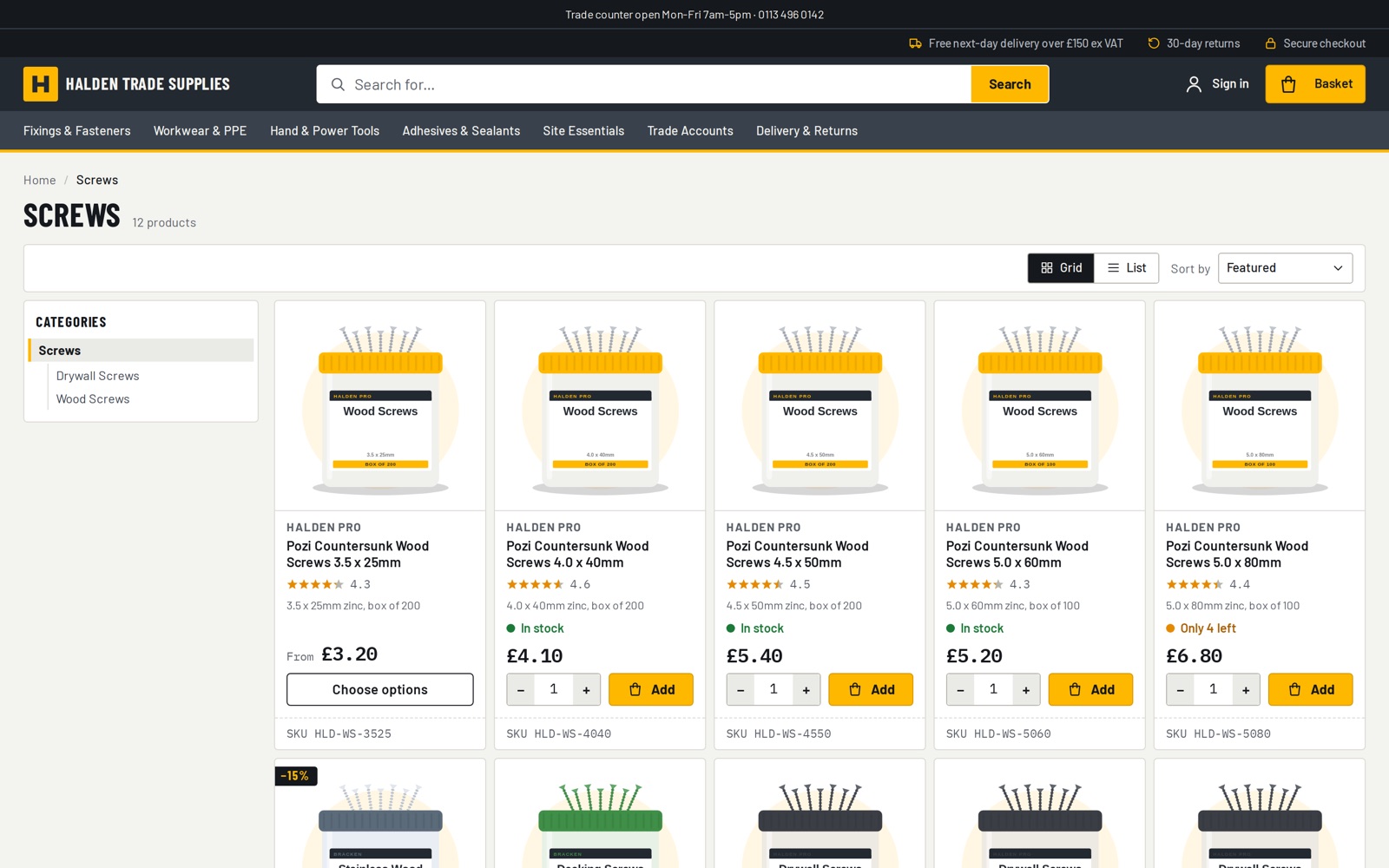Open Pozi Countersunk Wood Screws 4.0 x 40mm title
The image size is (1389, 868).
click(578, 554)
